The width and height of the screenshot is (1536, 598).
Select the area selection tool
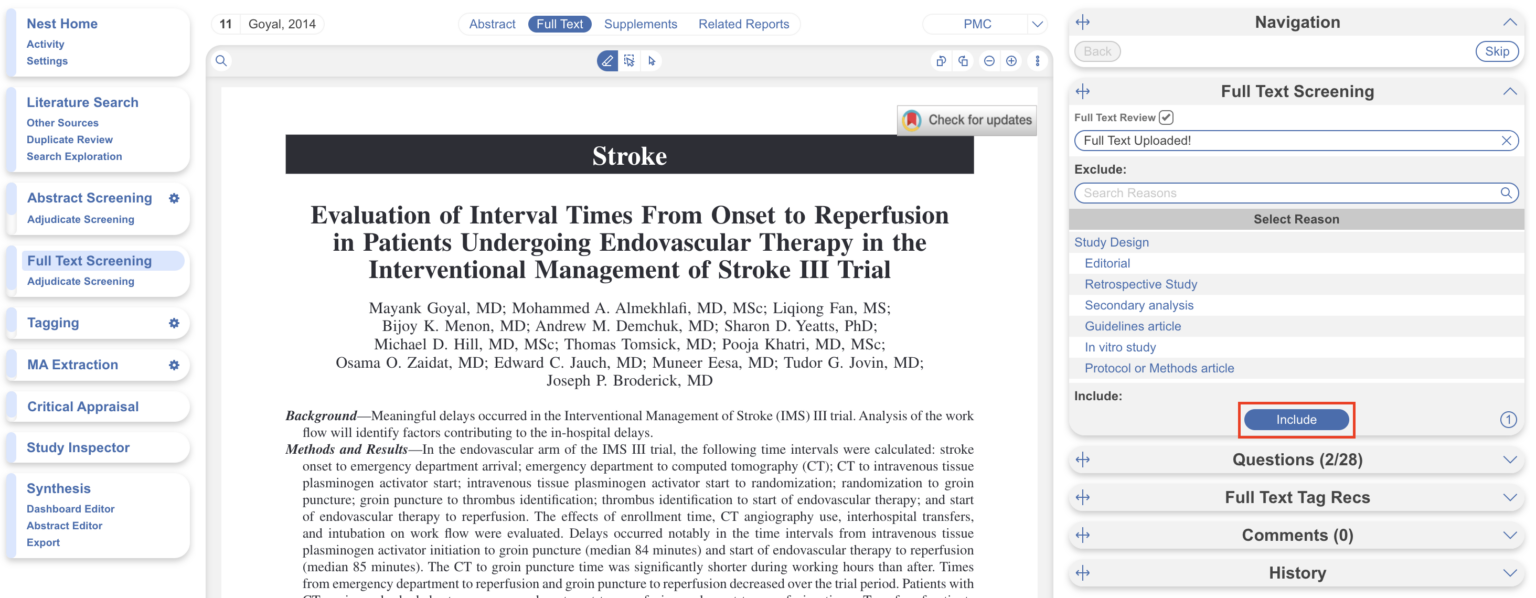(629, 61)
